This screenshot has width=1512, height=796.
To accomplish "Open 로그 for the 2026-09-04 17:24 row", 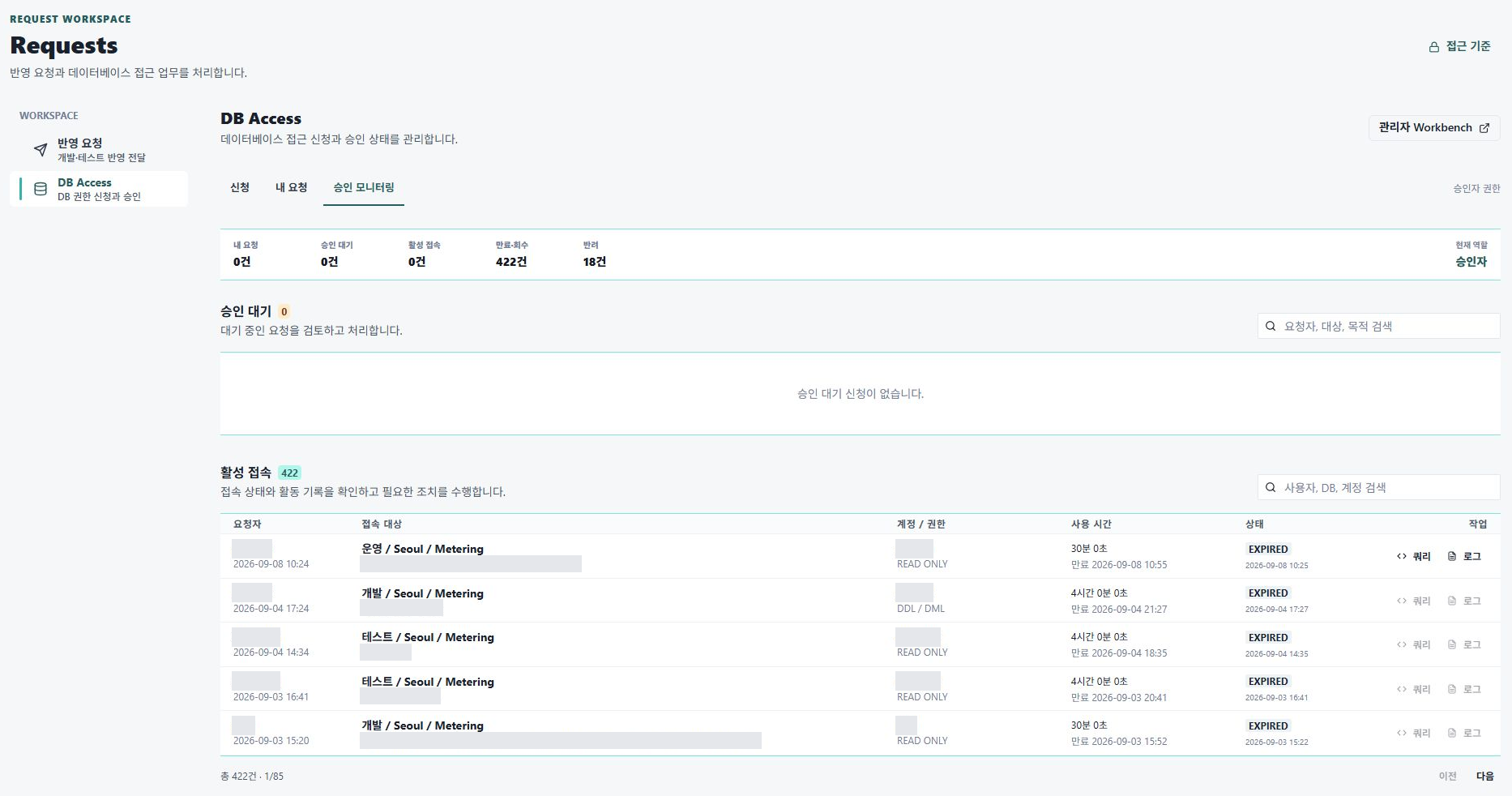I will point(1464,601).
